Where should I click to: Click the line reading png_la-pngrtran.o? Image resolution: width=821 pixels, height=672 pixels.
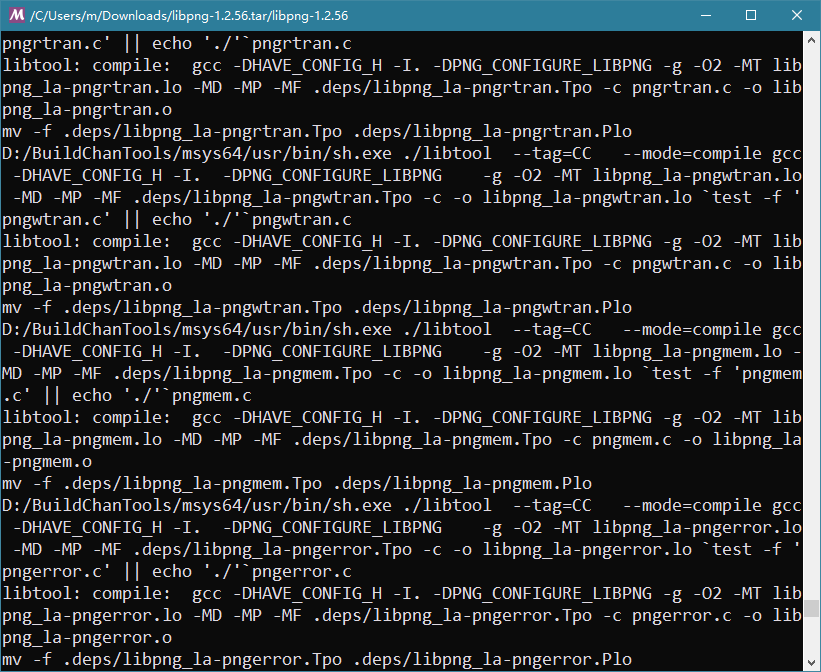[x=86, y=109]
